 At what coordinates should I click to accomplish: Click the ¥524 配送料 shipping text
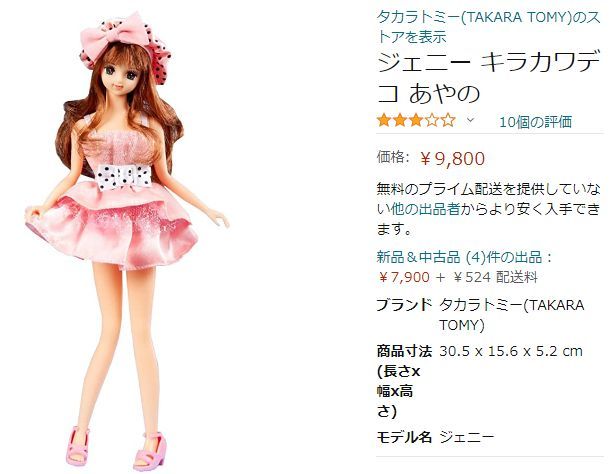[x=495, y=277]
